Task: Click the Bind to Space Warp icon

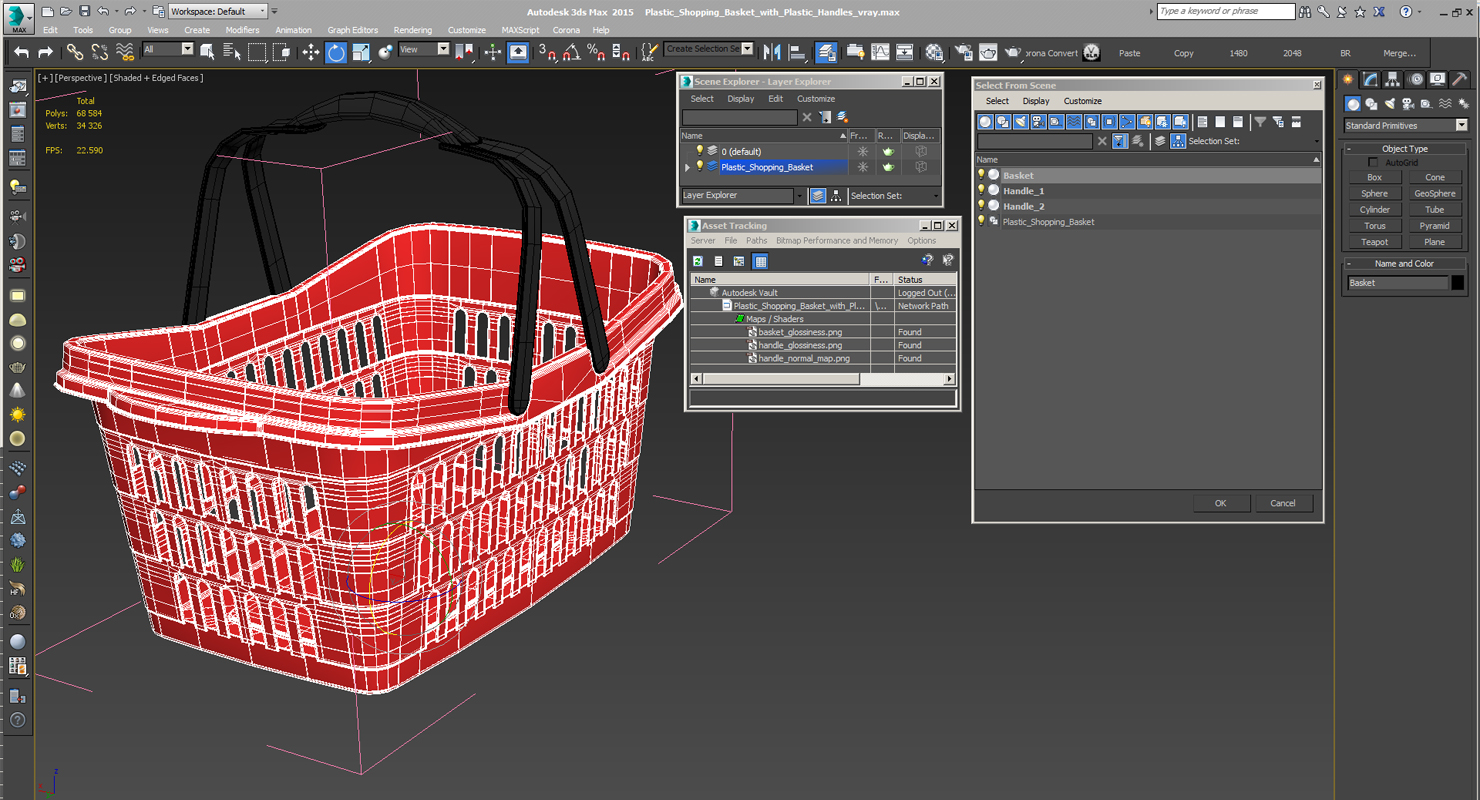Action: click(125, 52)
